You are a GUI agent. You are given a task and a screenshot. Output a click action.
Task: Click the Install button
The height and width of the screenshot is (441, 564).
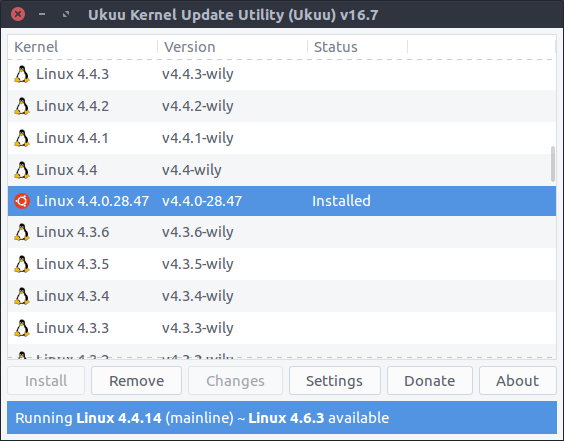point(46,381)
